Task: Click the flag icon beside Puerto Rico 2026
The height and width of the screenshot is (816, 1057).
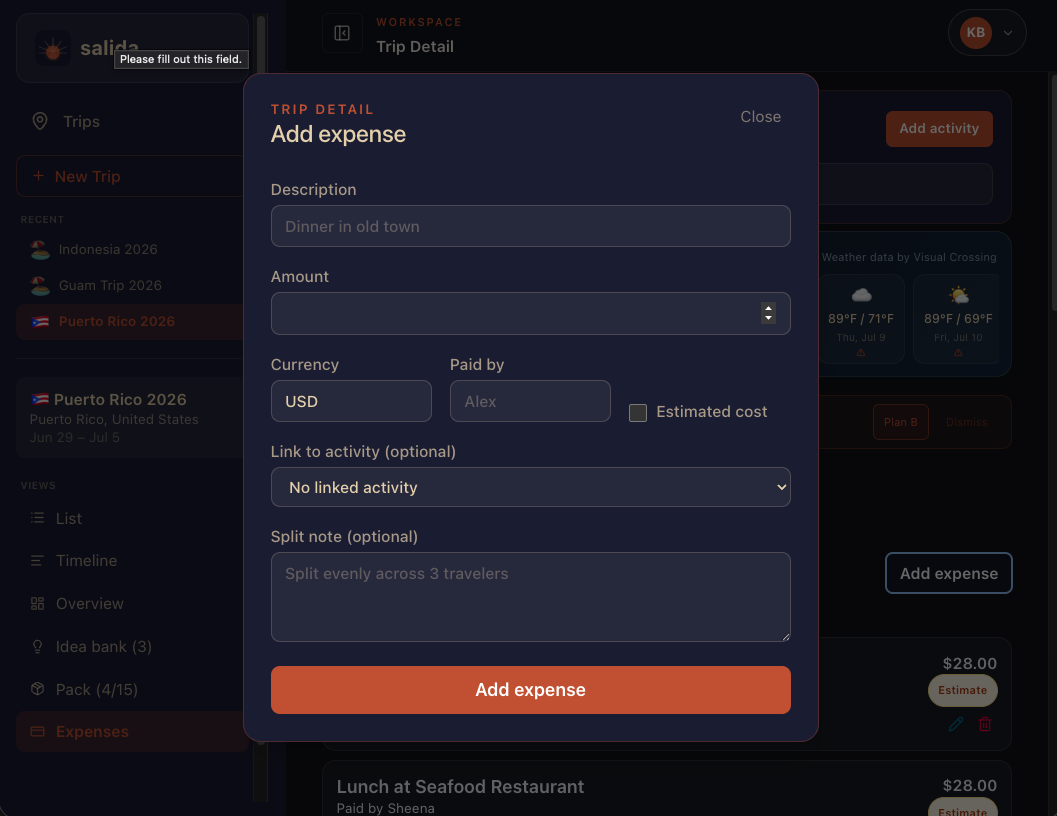Action: 40,322
